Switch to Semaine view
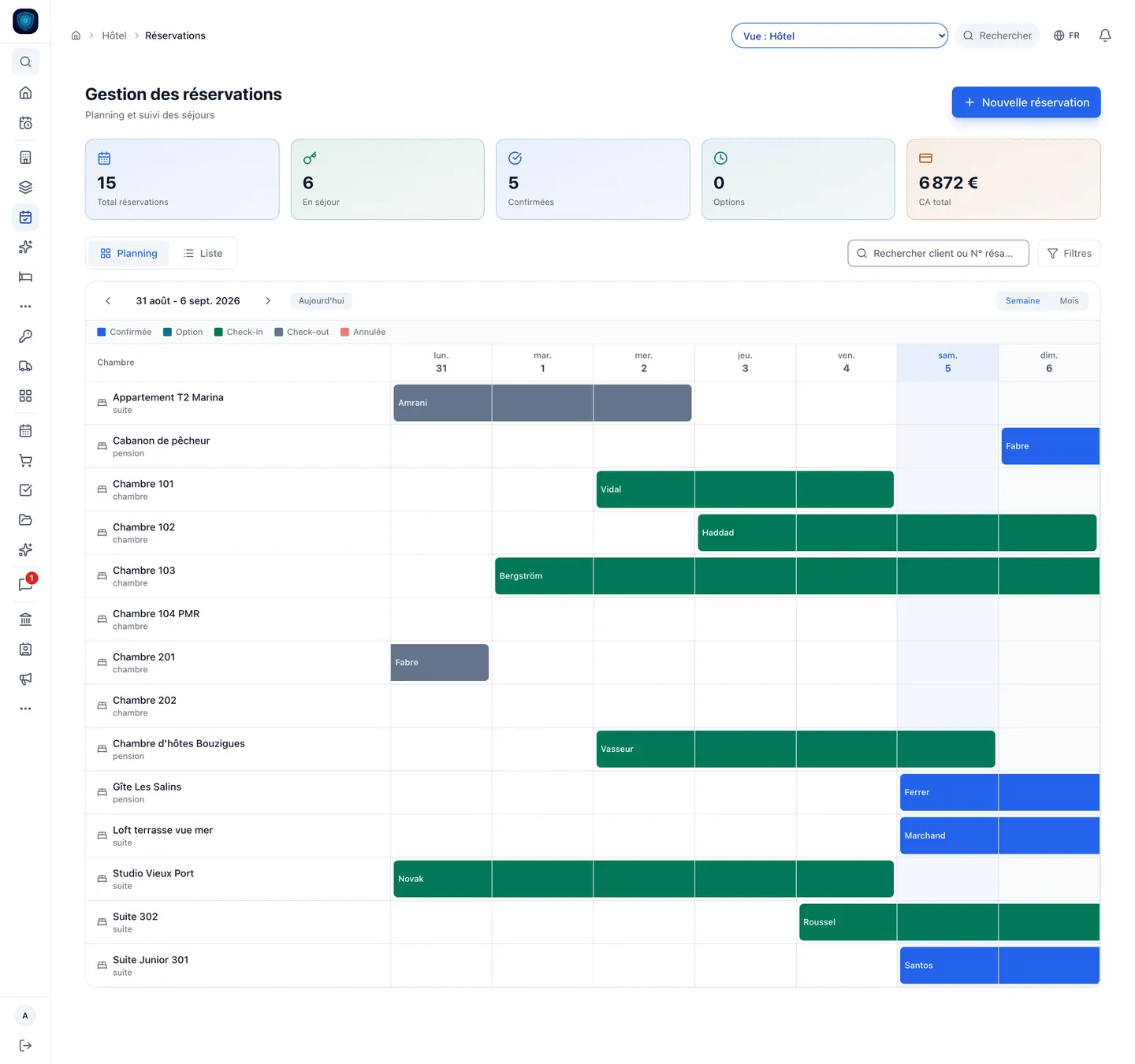Viewport: 1135px width, 1064px height. pyautogui.click(x=1022, y=301)
